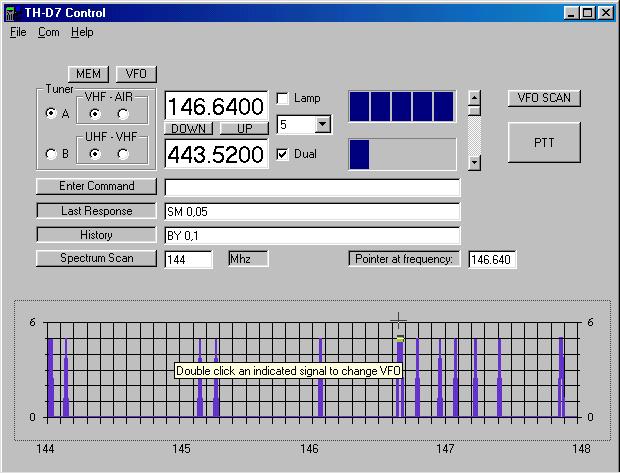Open the dropdown showing value 5
620x474 pixels.
323,125
